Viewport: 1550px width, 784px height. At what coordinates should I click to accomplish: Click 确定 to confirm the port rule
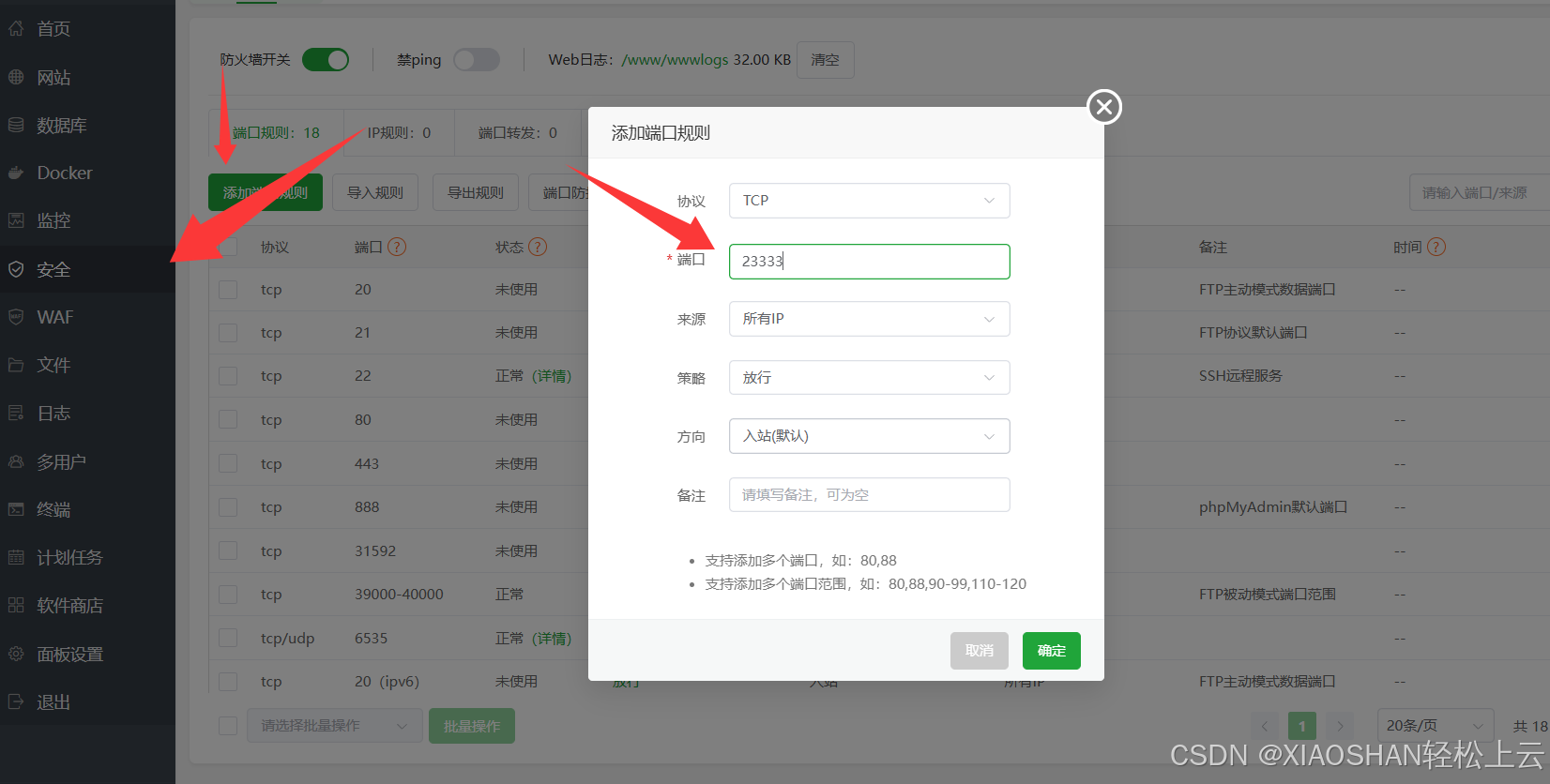tap(1051, 651)
